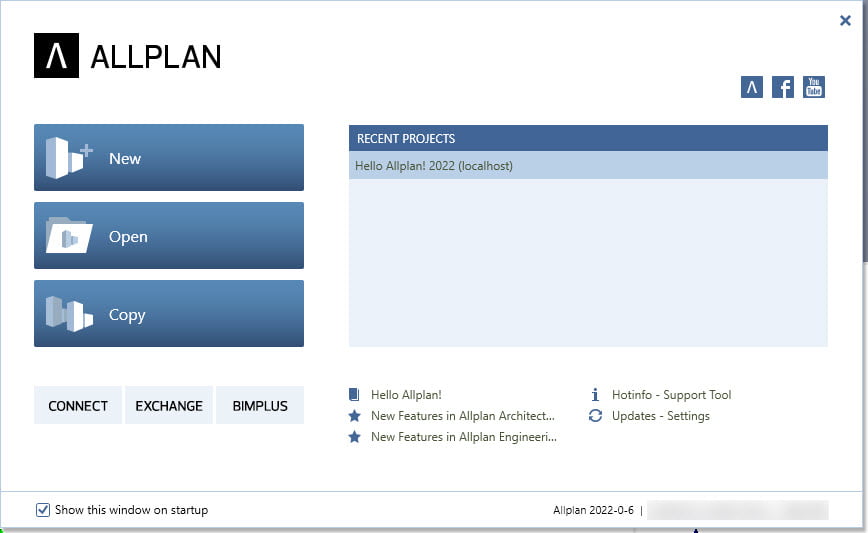
Task: Click the star icon beside Allplan Architecture features
Action: coord(354,416)
